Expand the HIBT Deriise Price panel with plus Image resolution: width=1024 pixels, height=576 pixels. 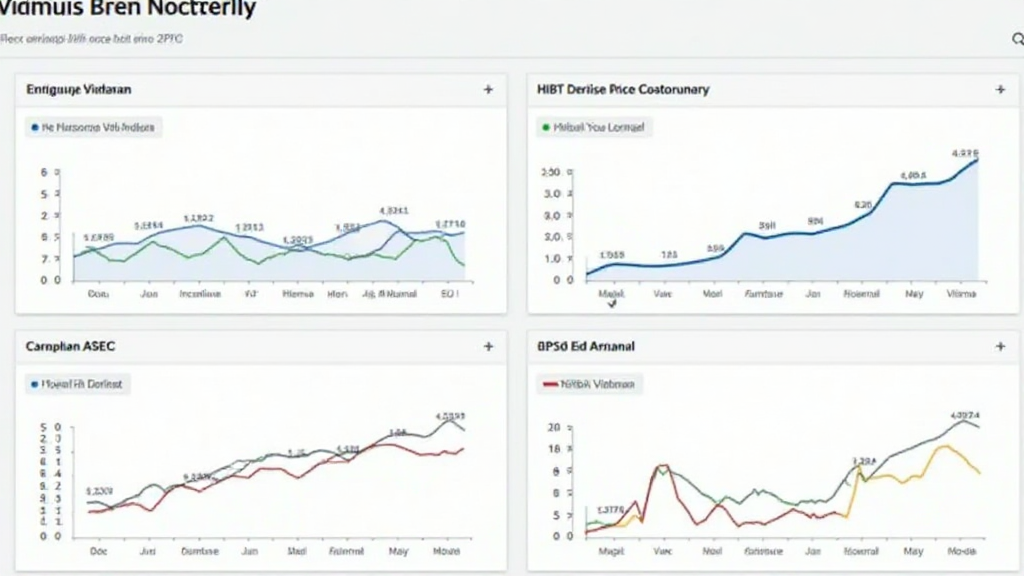(x=1000, y=90)
